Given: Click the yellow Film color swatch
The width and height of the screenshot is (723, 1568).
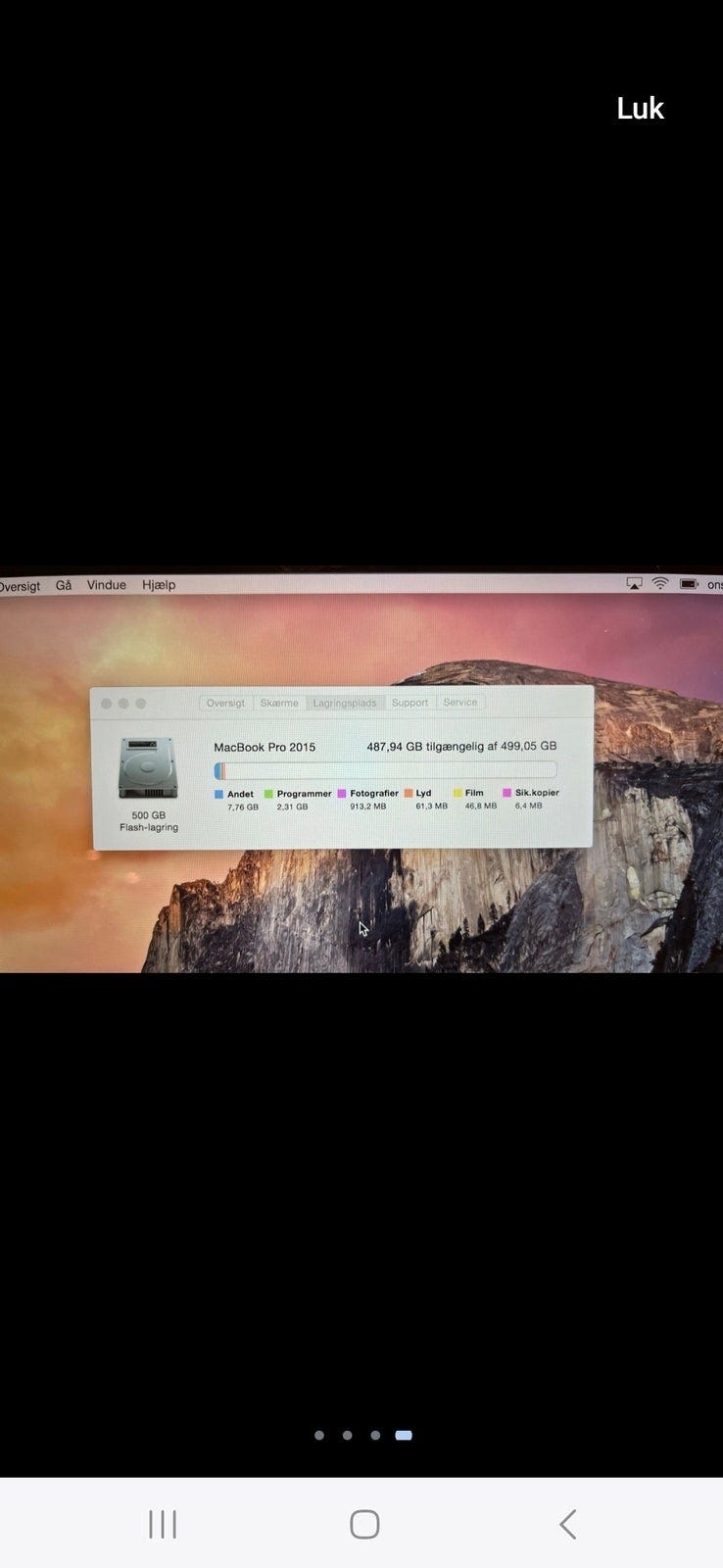Looking at the screenshot, I should coord(458,793).
